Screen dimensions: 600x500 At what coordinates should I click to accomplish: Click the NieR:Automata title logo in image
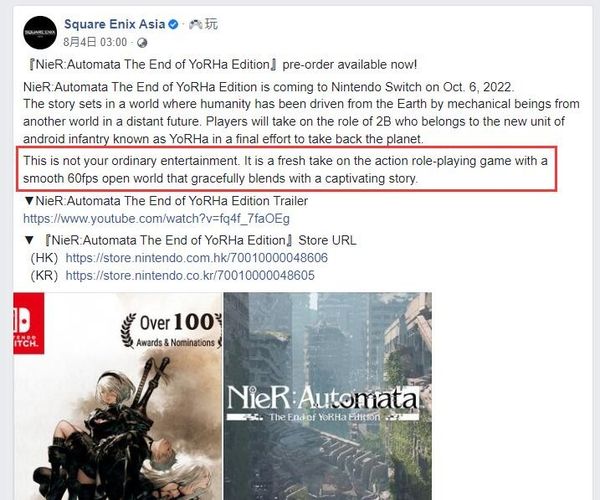(322, 402)
